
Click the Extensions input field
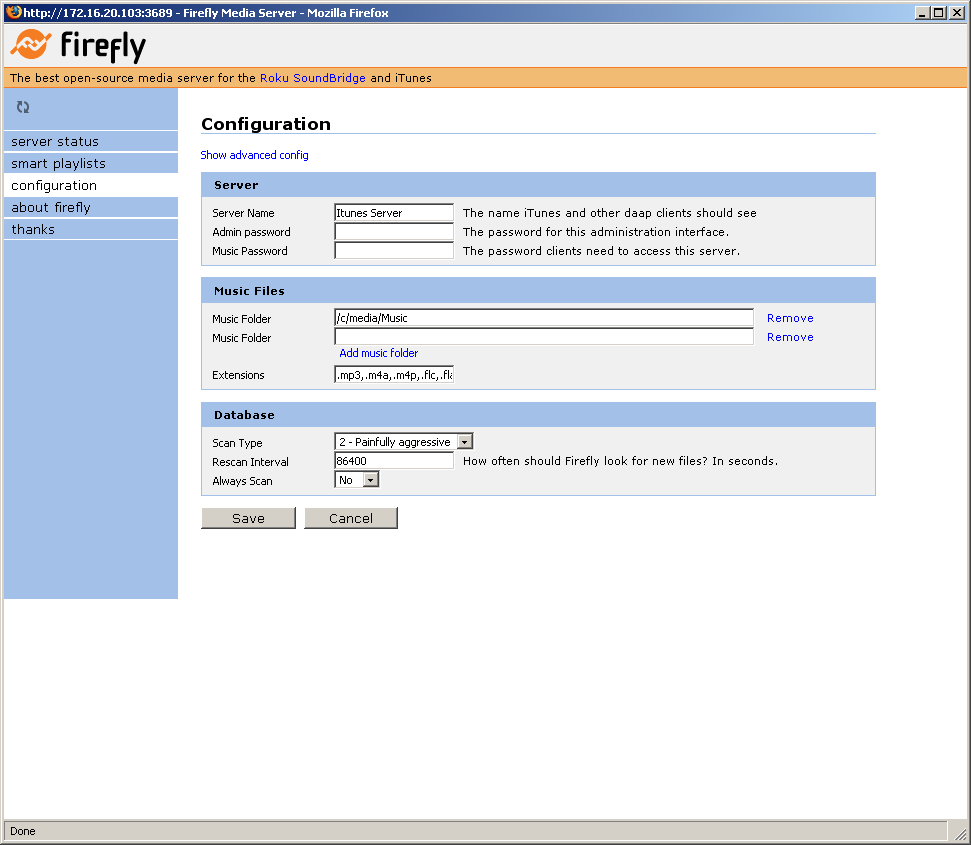(x=394, y=375)
